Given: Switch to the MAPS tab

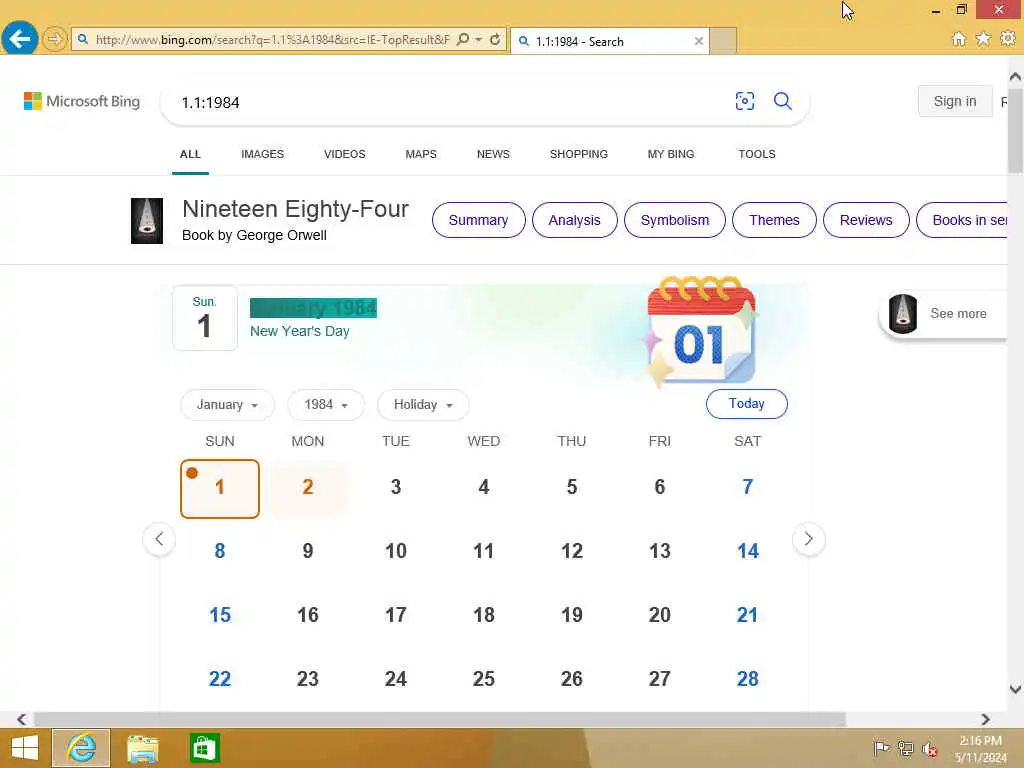Looking at the screenshot, I should 421,154.
